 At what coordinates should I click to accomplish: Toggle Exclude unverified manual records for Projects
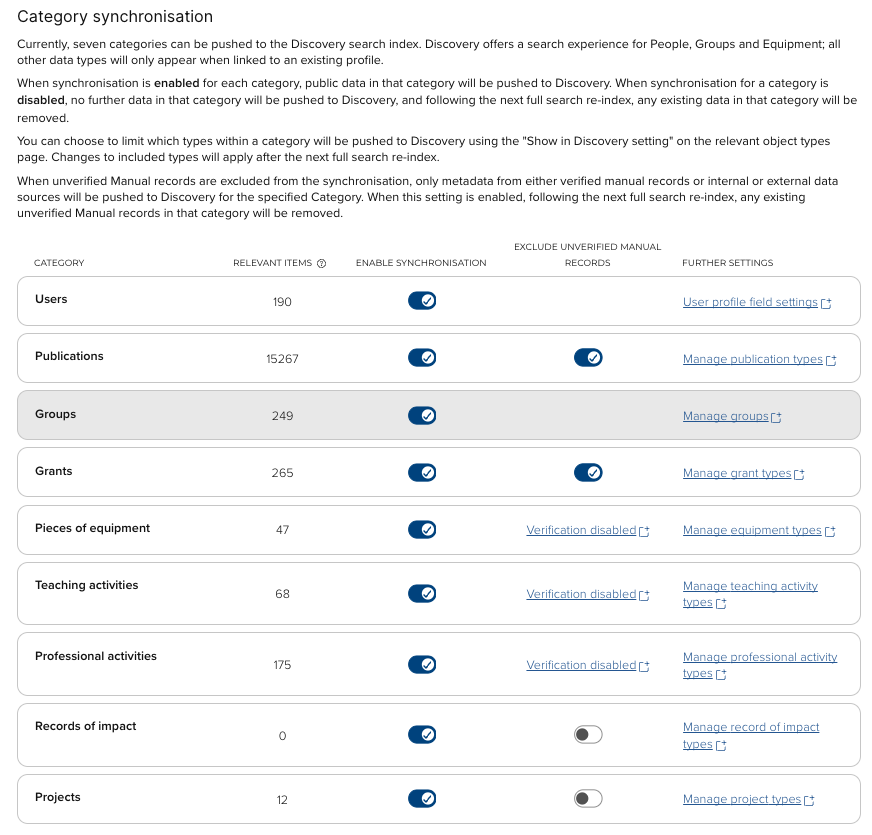588,798
